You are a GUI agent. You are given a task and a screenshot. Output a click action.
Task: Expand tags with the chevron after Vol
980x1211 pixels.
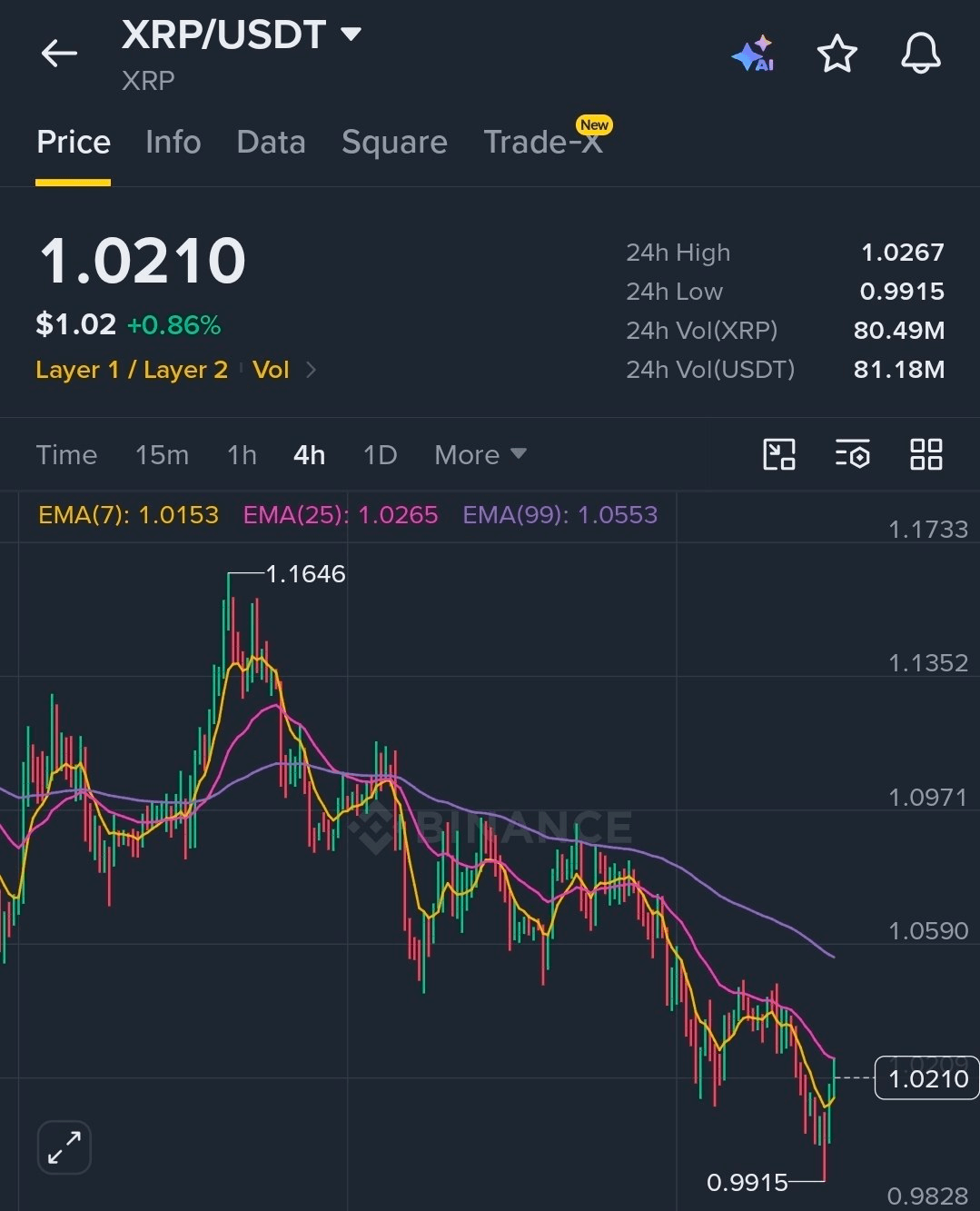point(311,370)
